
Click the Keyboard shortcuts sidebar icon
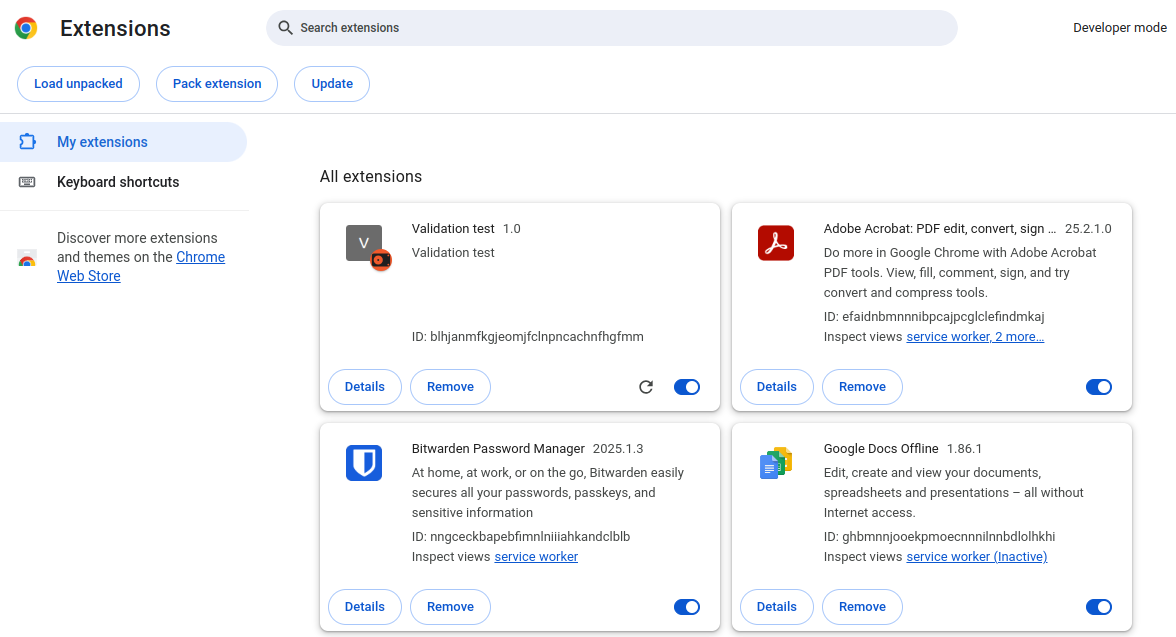tap(29, 182)
